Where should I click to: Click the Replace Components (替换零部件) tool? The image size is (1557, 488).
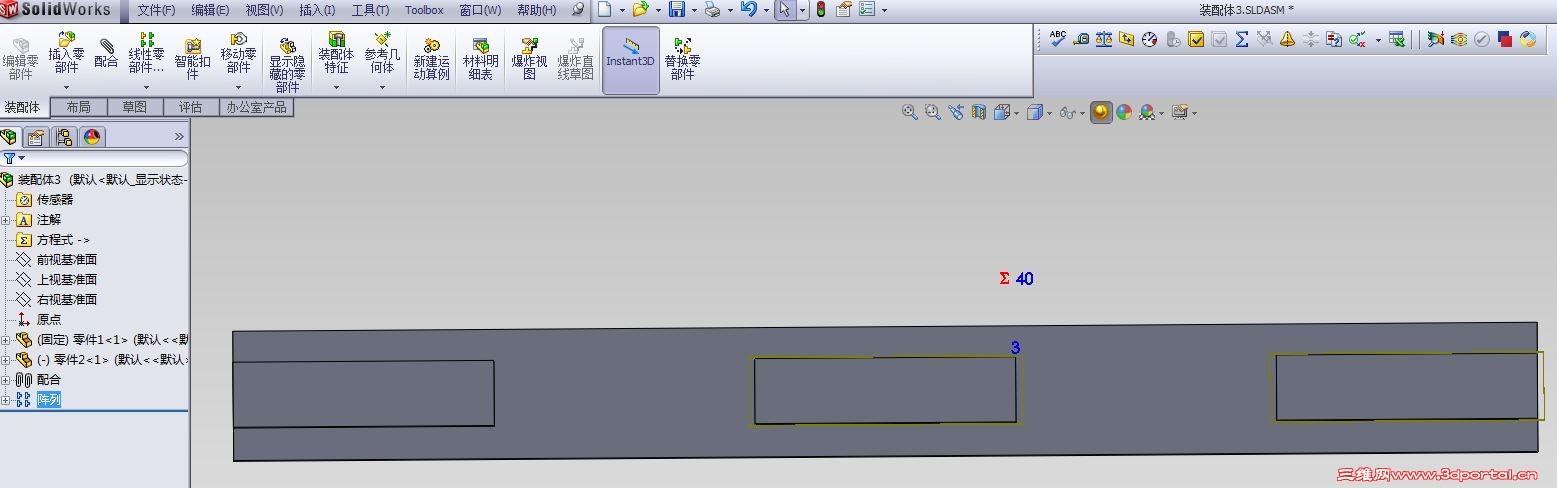tap(682, 59)
